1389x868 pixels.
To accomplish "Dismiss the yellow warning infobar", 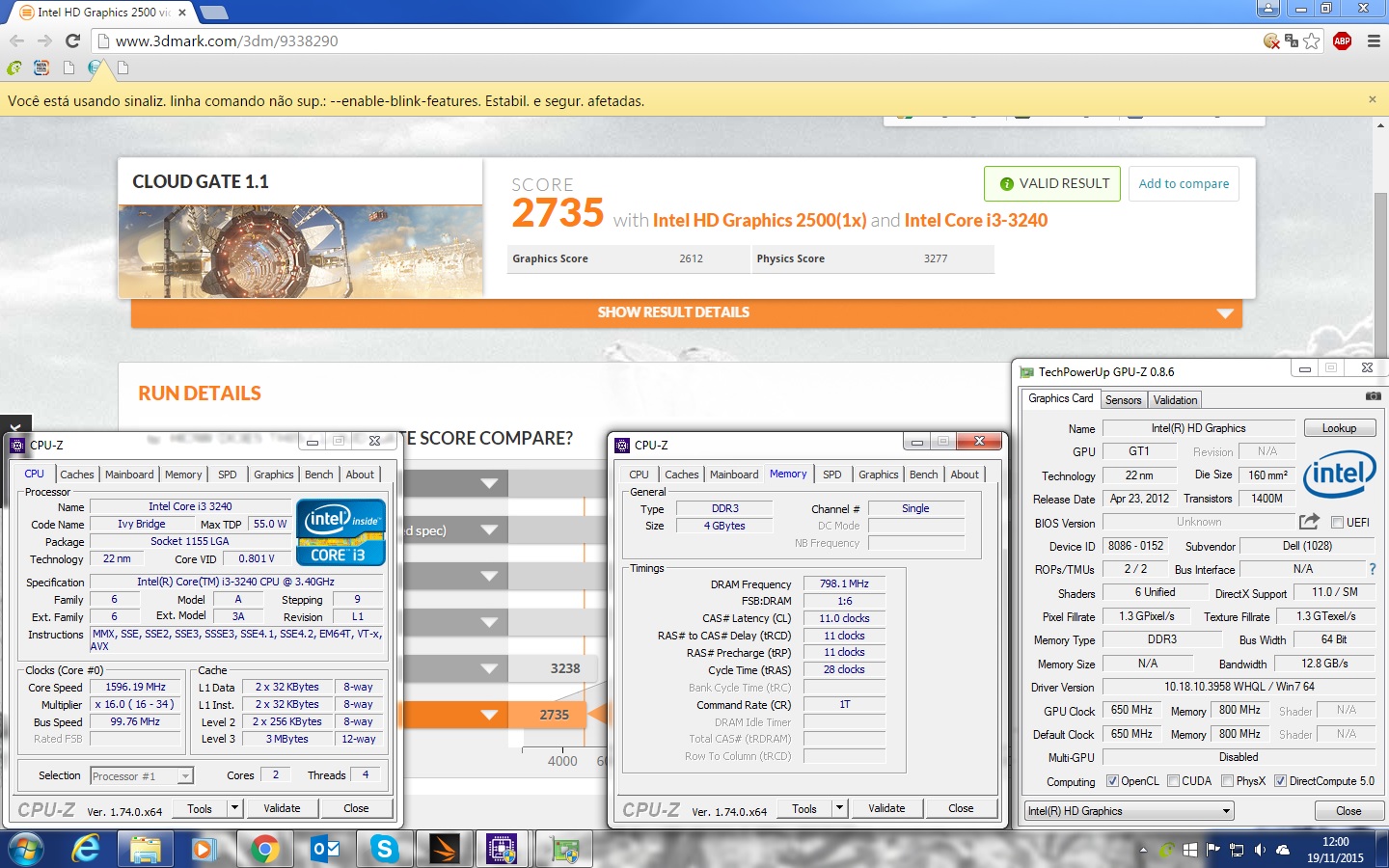I will click(1372, 99).
